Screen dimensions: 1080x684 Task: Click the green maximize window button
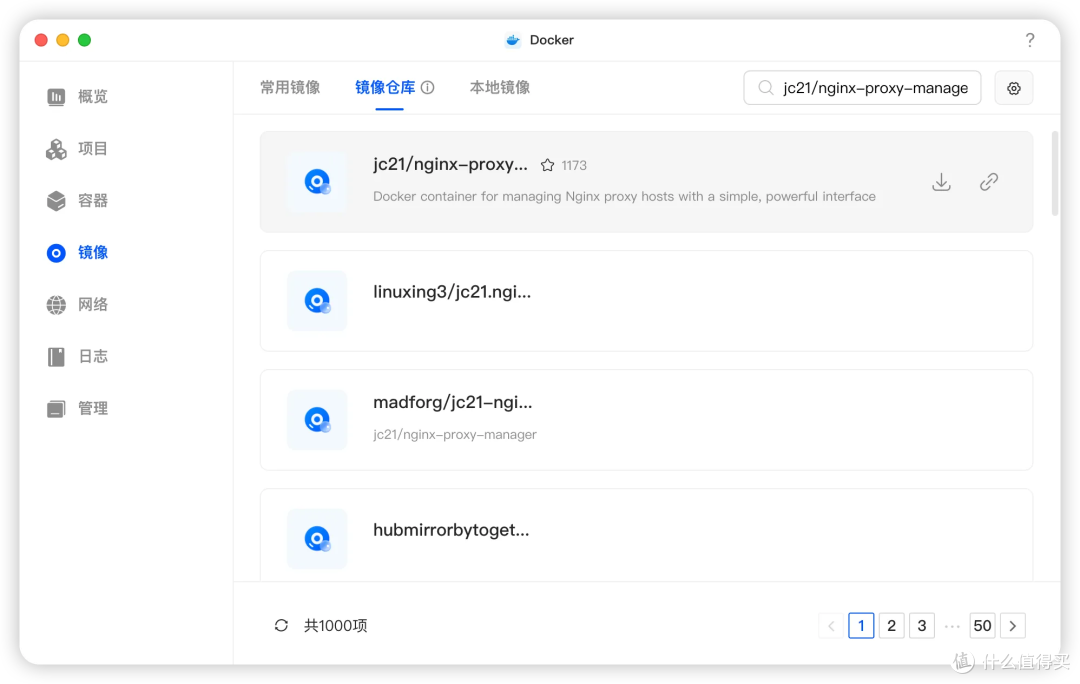[x=84, y=40]
